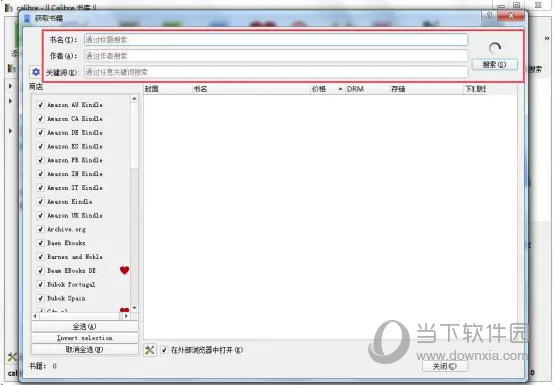Toggle the Amazon FR Kindle checkbox
The width and height of the screenshot is (553, 385).
[x=41, y=160]
